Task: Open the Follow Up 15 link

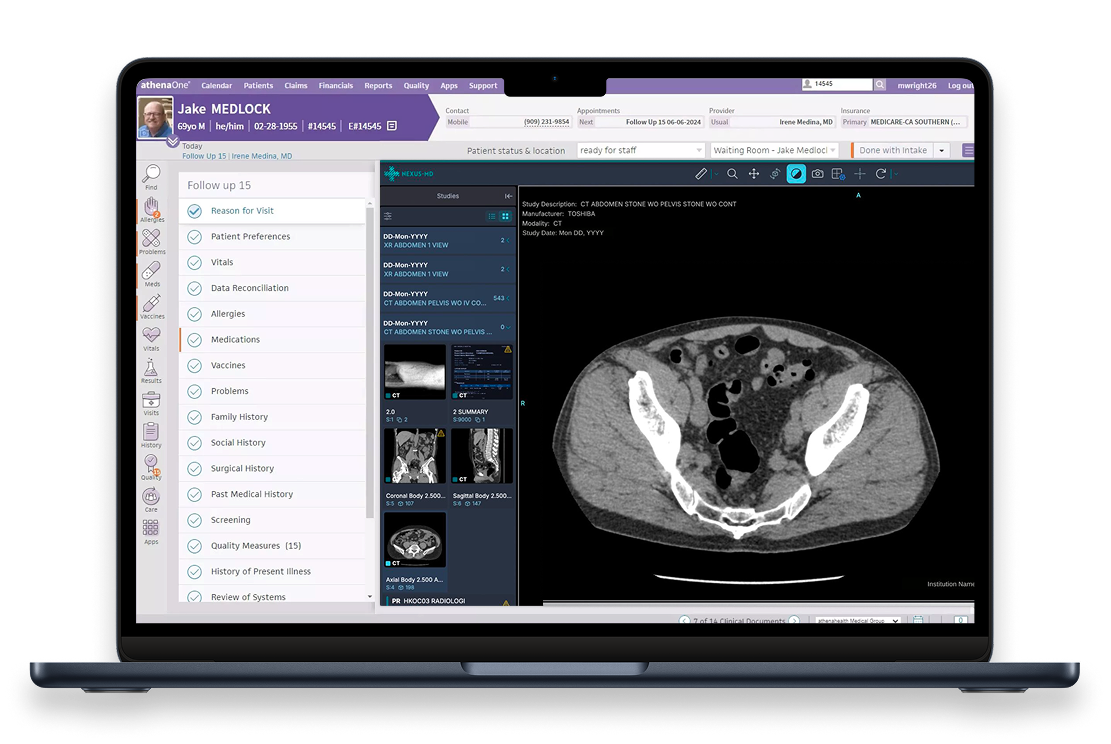Action: pyautogui.click(x=204, y=156)
